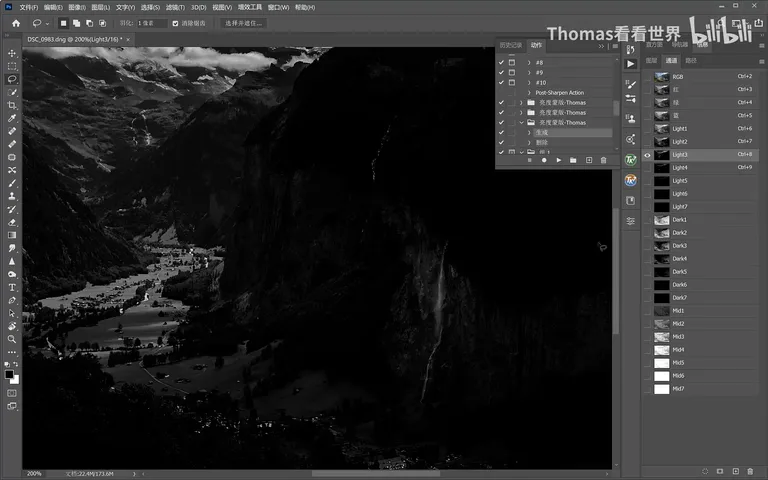Image resolution: width=768 pixels, height=480 pixels.
Task: Choose New Selection mode icon
Action: [x=63, y=23]
